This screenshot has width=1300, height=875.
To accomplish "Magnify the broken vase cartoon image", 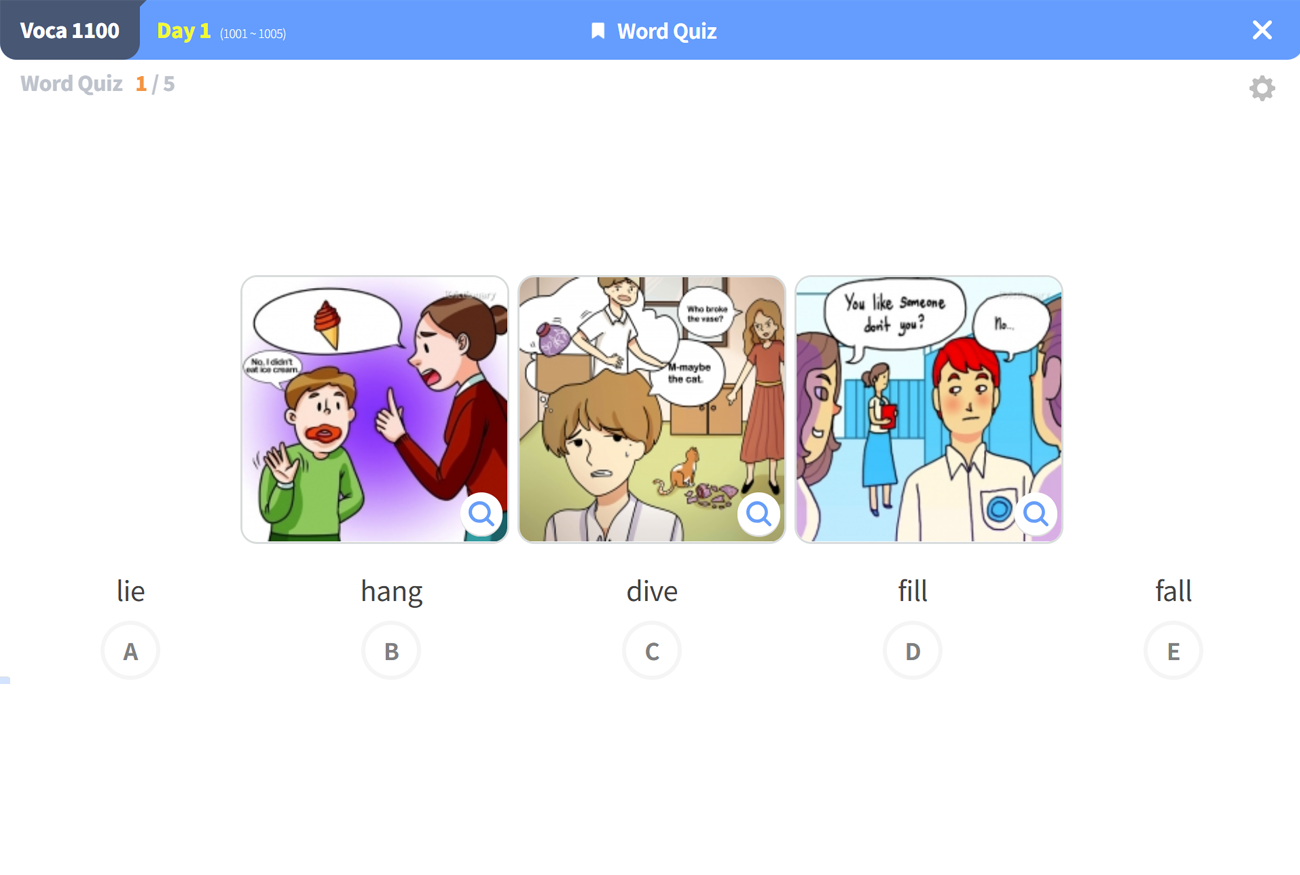I will [x=758, y=514].
